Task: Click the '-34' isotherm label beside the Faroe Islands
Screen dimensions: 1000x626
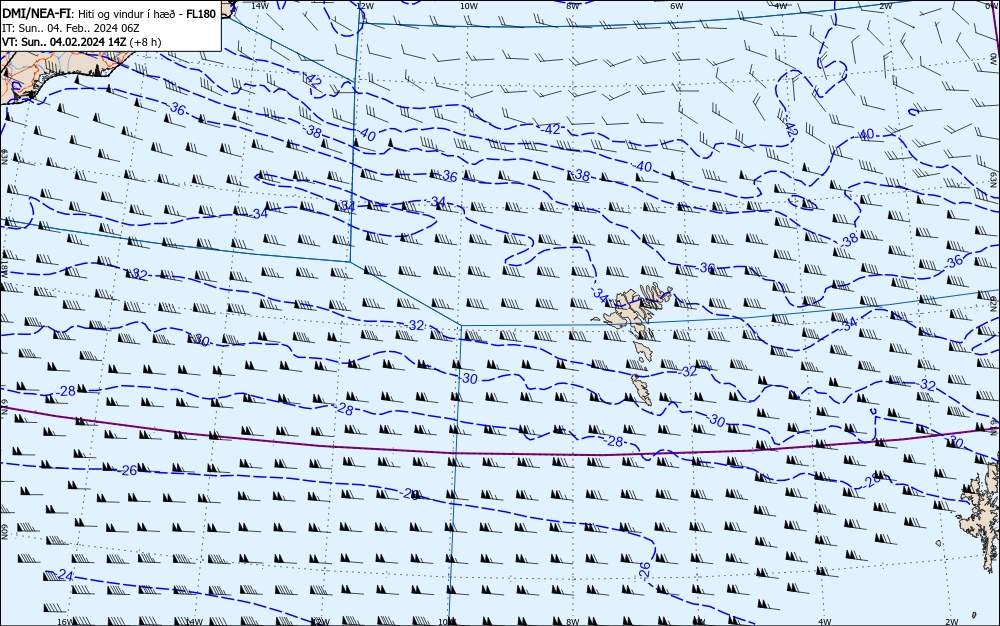Action: pos(599,295)
